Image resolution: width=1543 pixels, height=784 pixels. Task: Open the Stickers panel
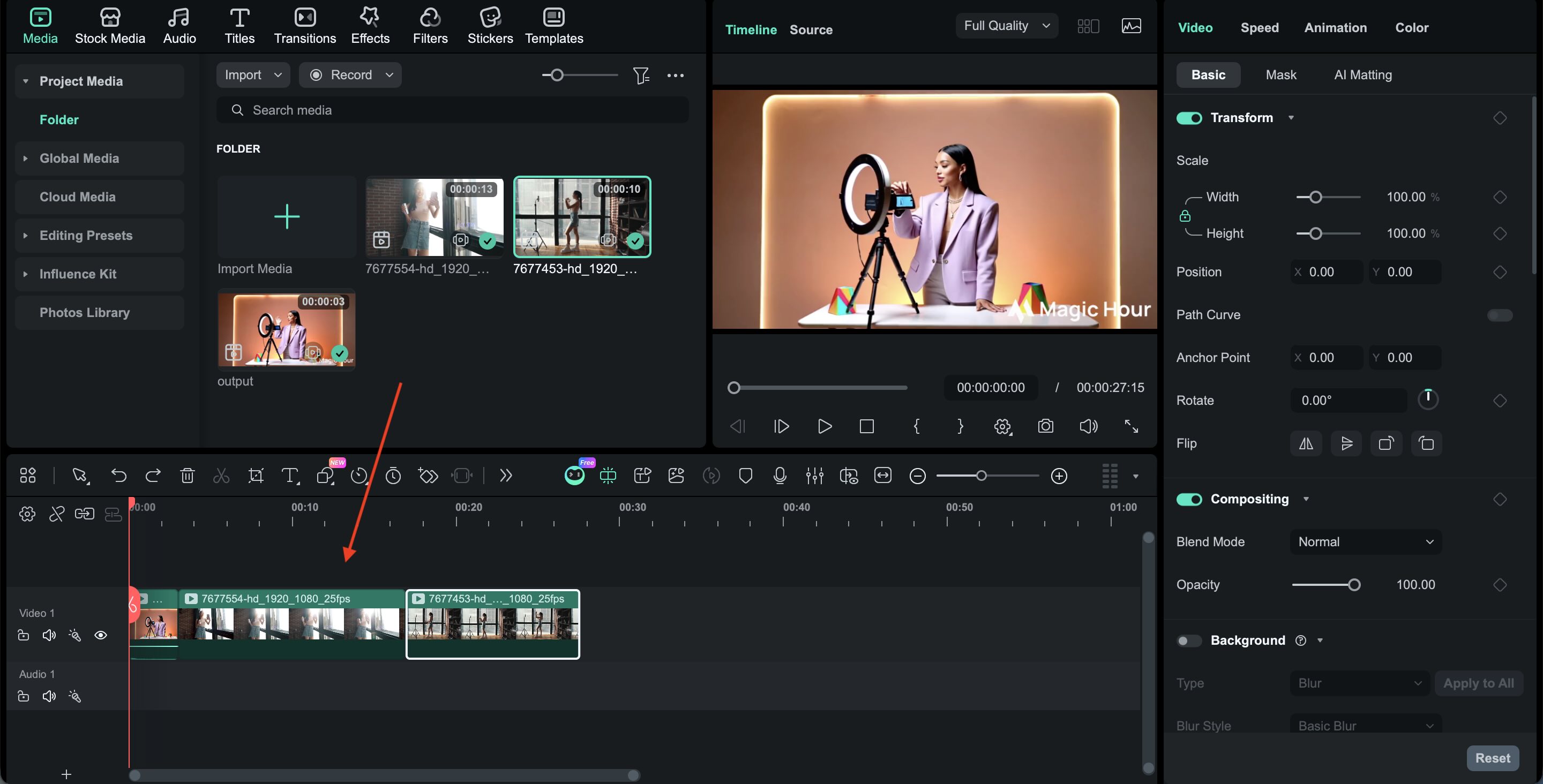[x=490, y=25]
